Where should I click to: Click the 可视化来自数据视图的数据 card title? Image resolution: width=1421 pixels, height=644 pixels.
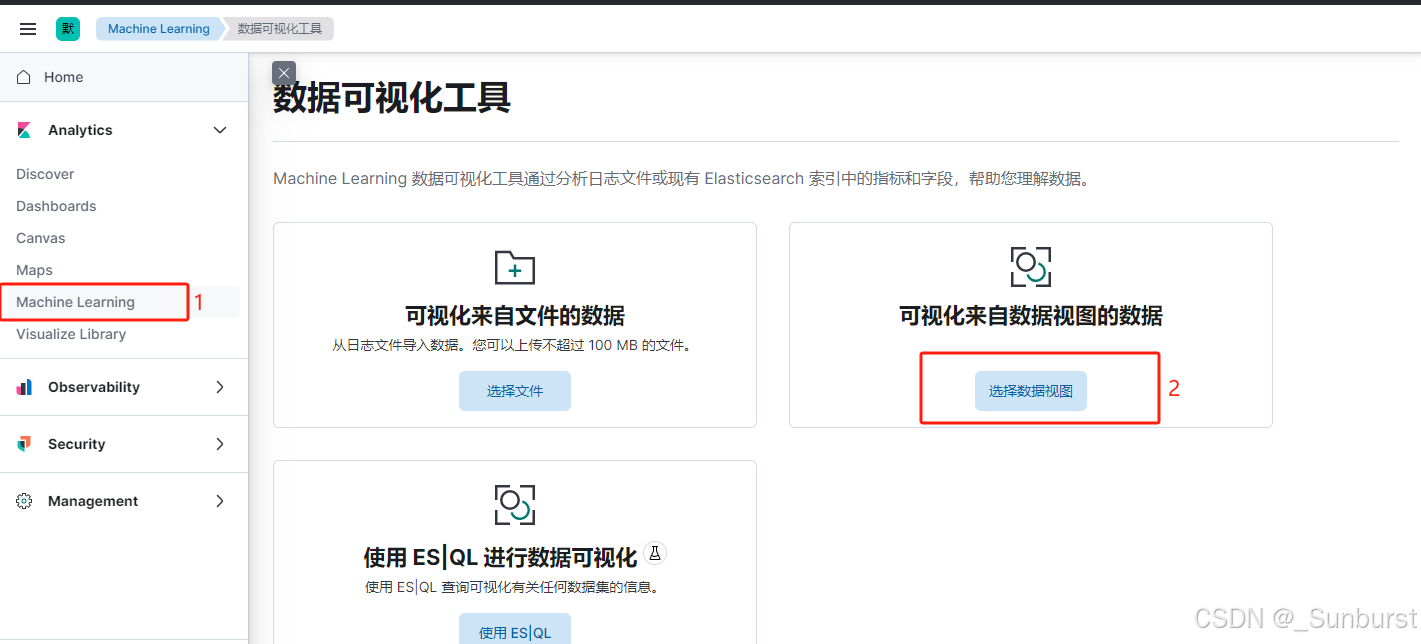click(x=1031, y=316)
